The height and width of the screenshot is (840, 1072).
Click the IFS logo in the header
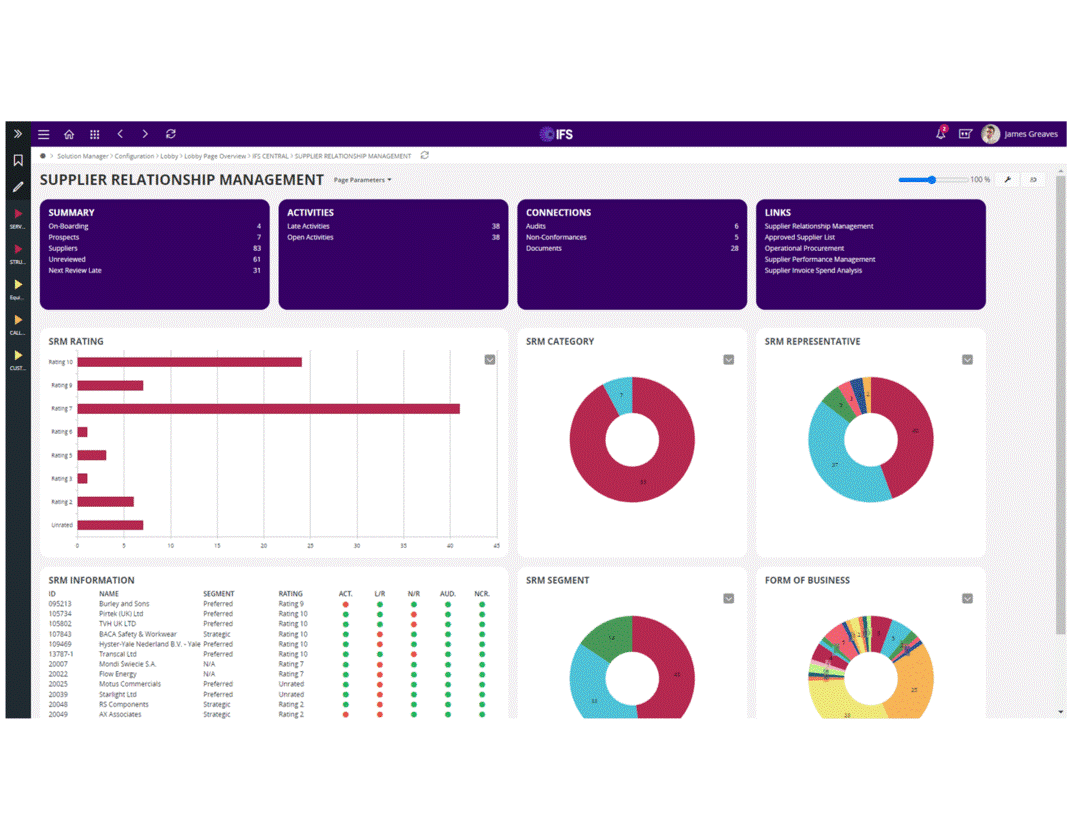tap(557, 134)
